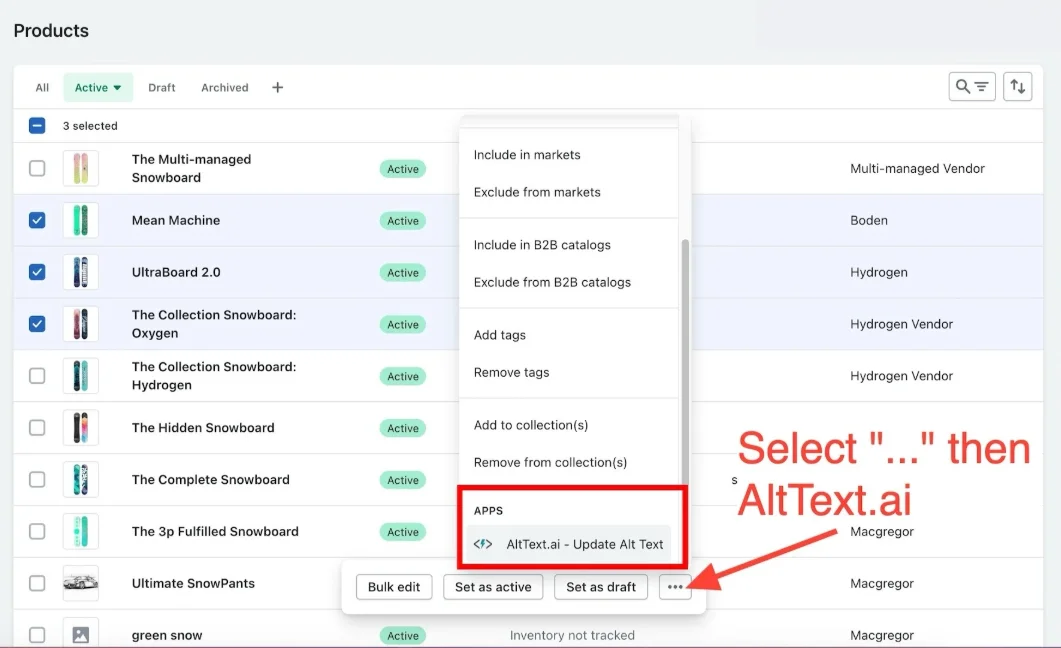Choose Add tags from the menu
The width and height of the screenshot is (1061, 648).
[499, 334]
